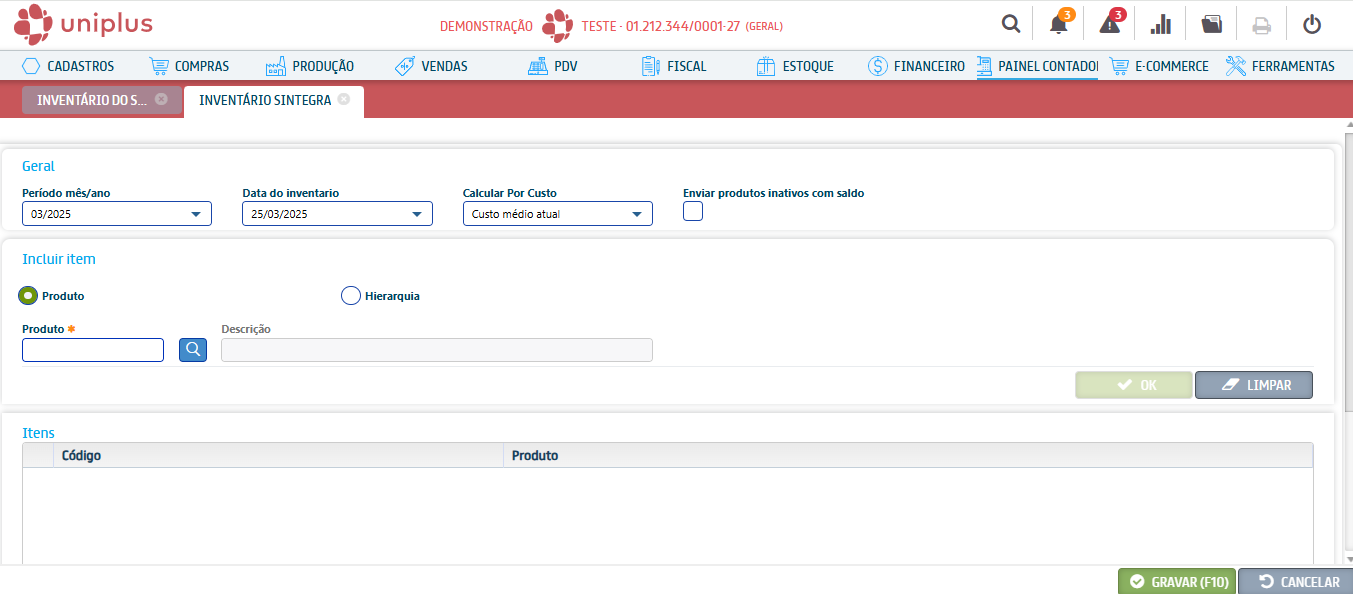Open the bar chart dashboard icon
This screenshot has width=1353, height=594.
[x=1161, y=24]
